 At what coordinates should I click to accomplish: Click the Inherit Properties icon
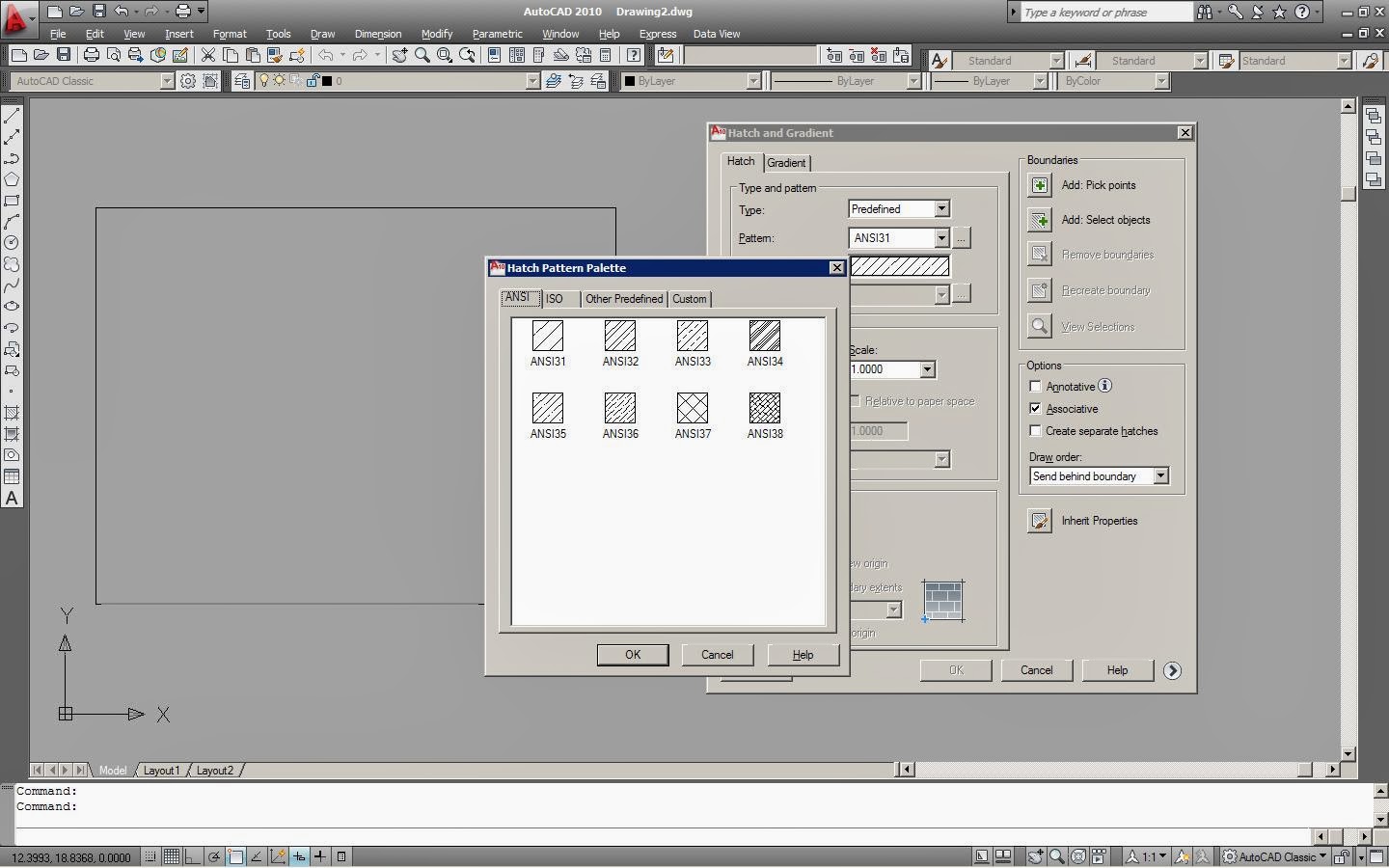pos(1040,521)
